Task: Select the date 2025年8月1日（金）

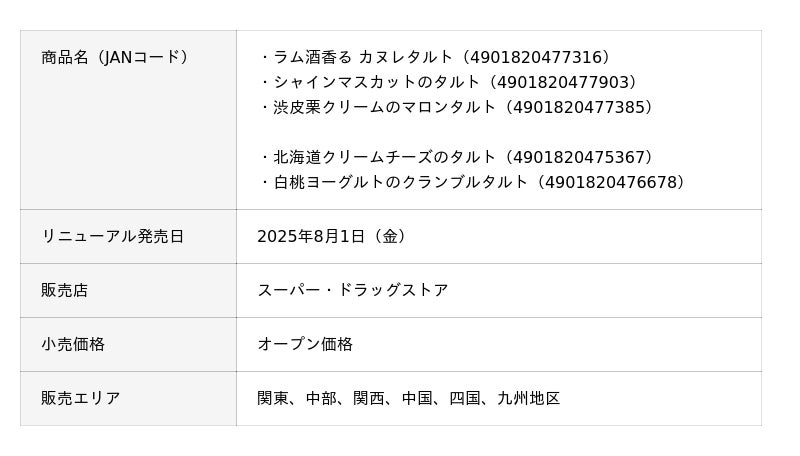Action: 332,236
